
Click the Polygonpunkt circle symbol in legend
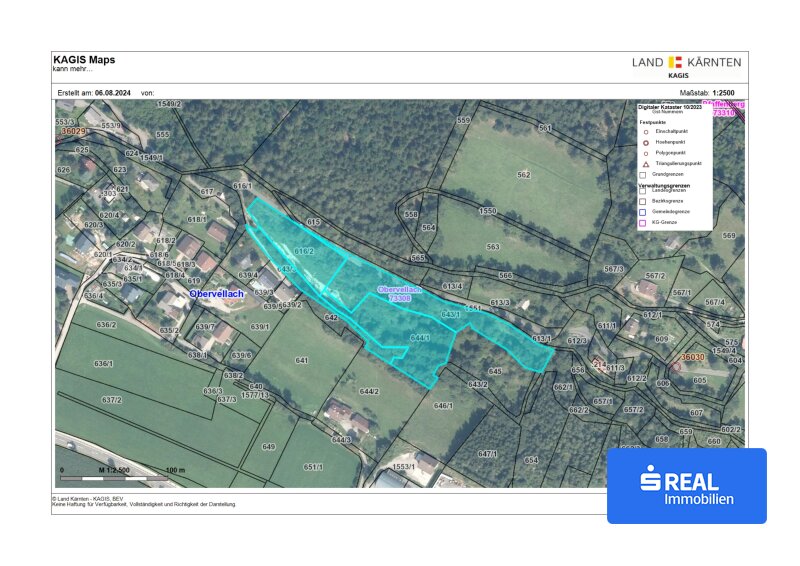645,152
